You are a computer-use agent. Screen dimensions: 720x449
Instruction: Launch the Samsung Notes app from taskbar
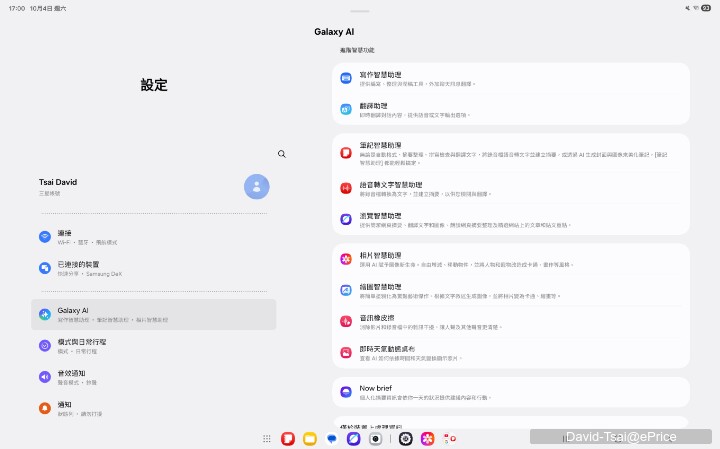point(288,438)
